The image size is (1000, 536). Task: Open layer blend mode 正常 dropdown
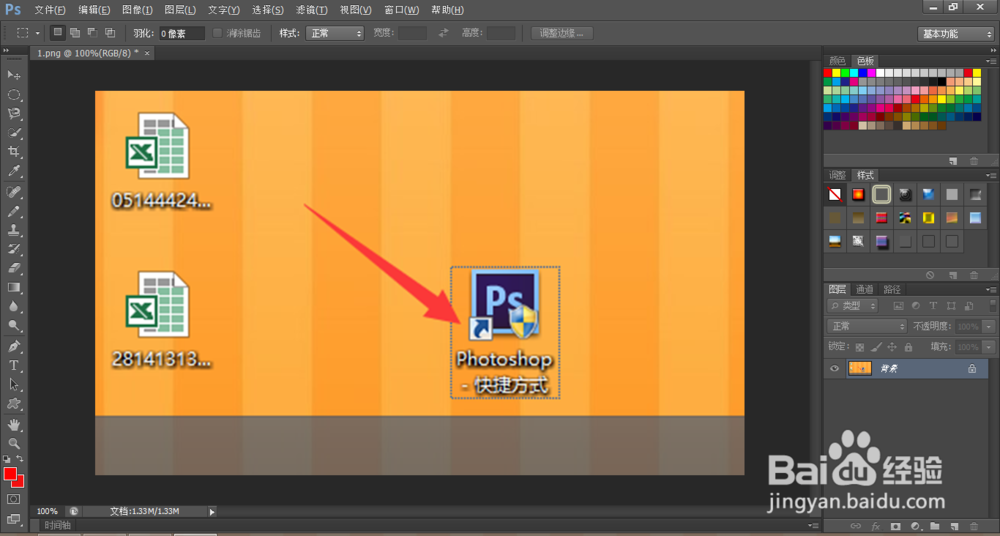pos(867,326)
